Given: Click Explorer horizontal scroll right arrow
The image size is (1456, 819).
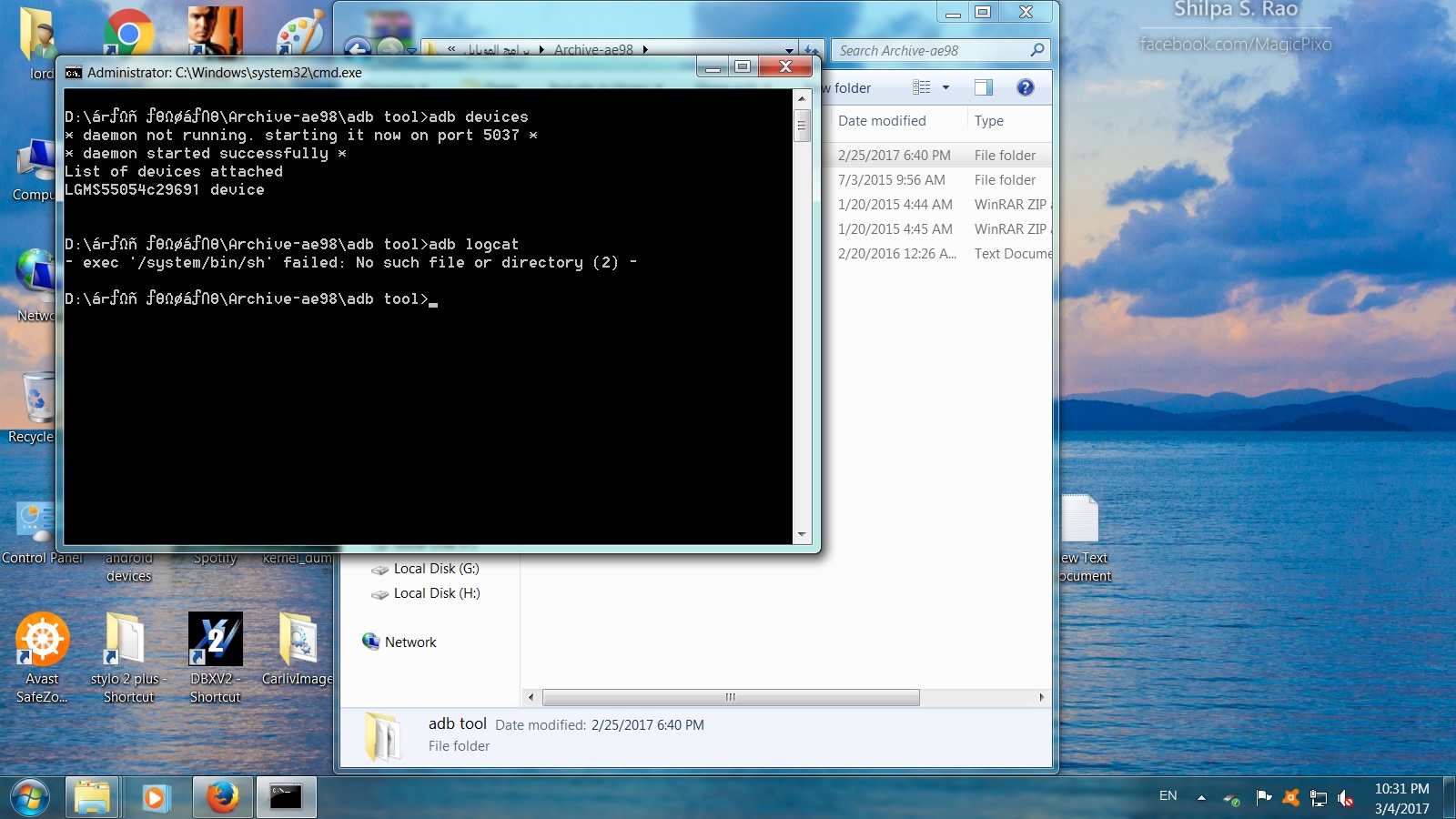Looking at the screenshot, I should coord(1042,697).
